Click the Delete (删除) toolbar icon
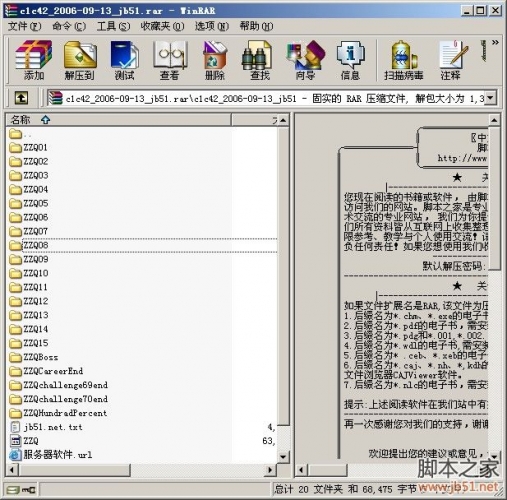Viewport: 507px width, 500px height. pos(215,60)
